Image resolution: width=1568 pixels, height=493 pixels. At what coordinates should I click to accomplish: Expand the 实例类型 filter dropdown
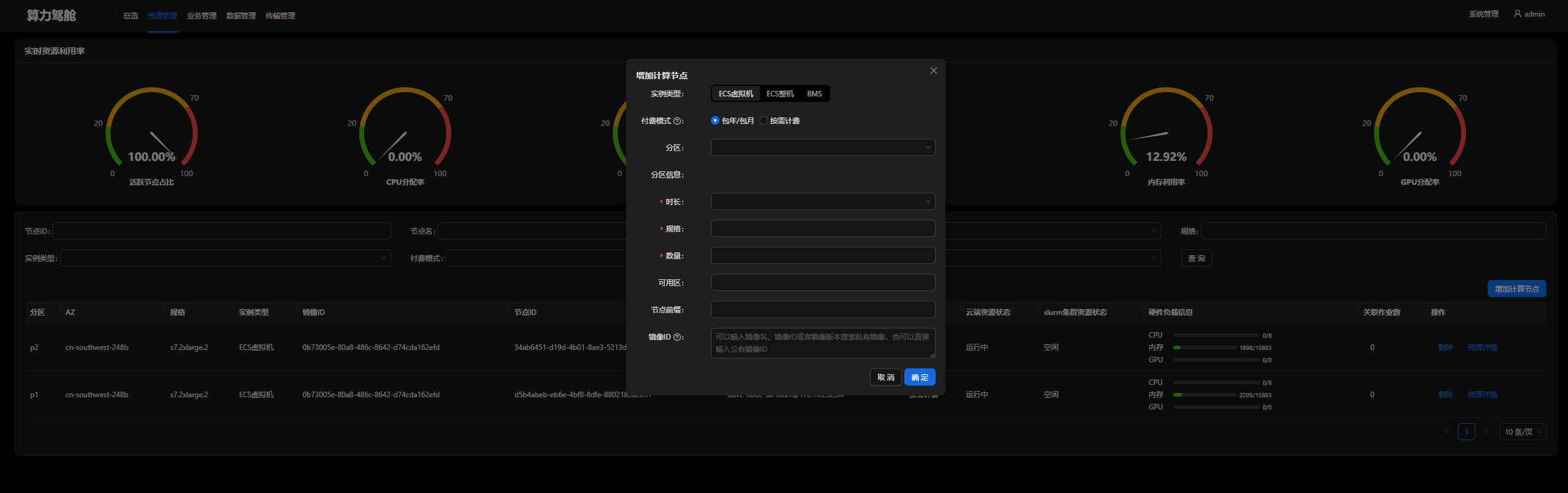point(225,258)
